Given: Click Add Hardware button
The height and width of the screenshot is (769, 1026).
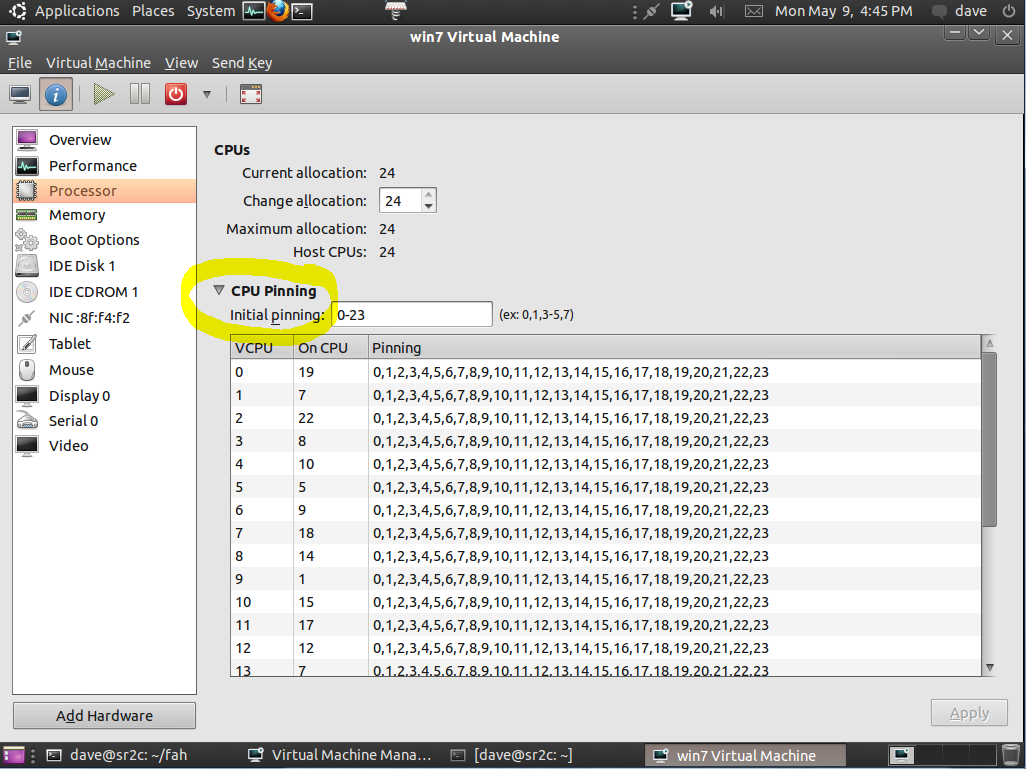Looking at the screenshot, I should point(104,715).
